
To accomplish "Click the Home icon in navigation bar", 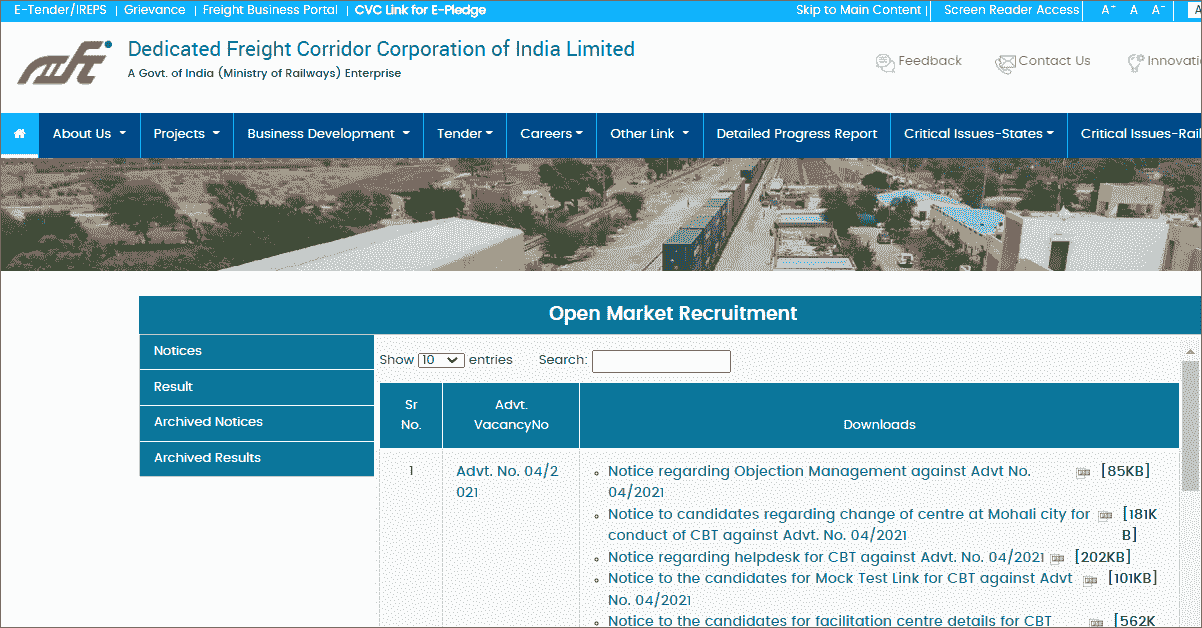I will (x=19, y=135).
